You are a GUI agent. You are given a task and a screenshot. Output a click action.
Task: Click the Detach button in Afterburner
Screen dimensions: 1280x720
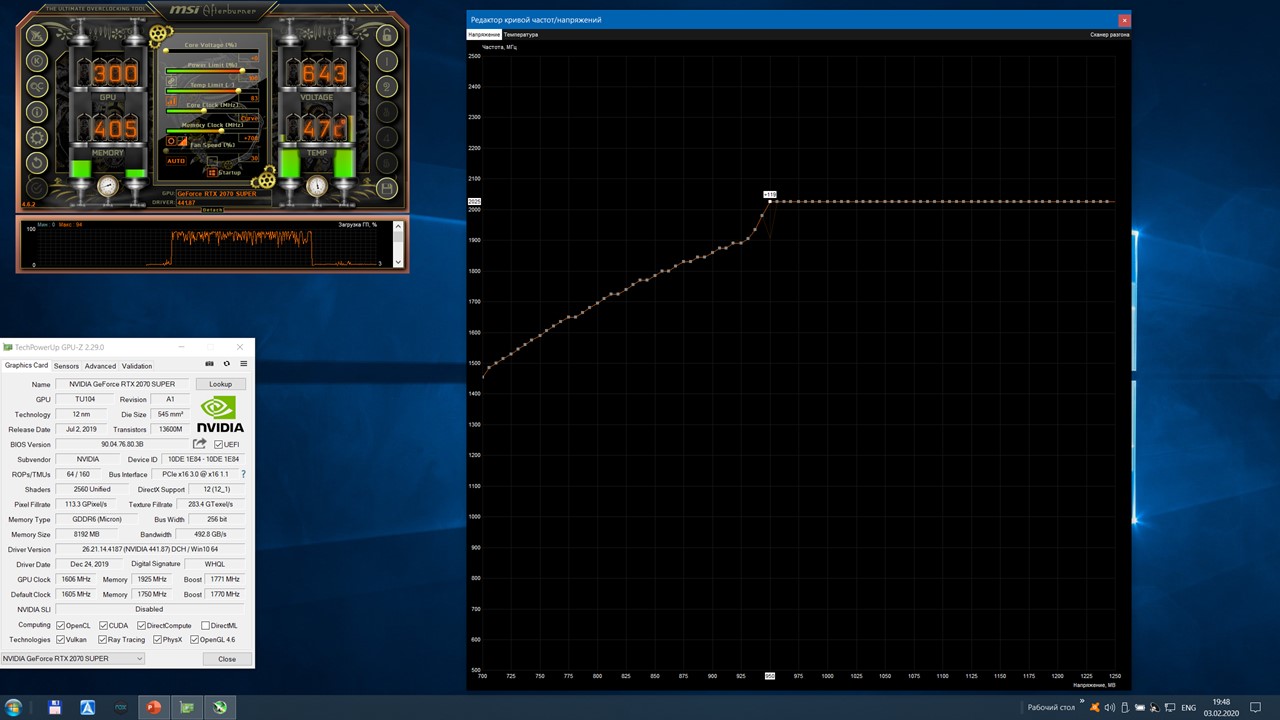213,210
